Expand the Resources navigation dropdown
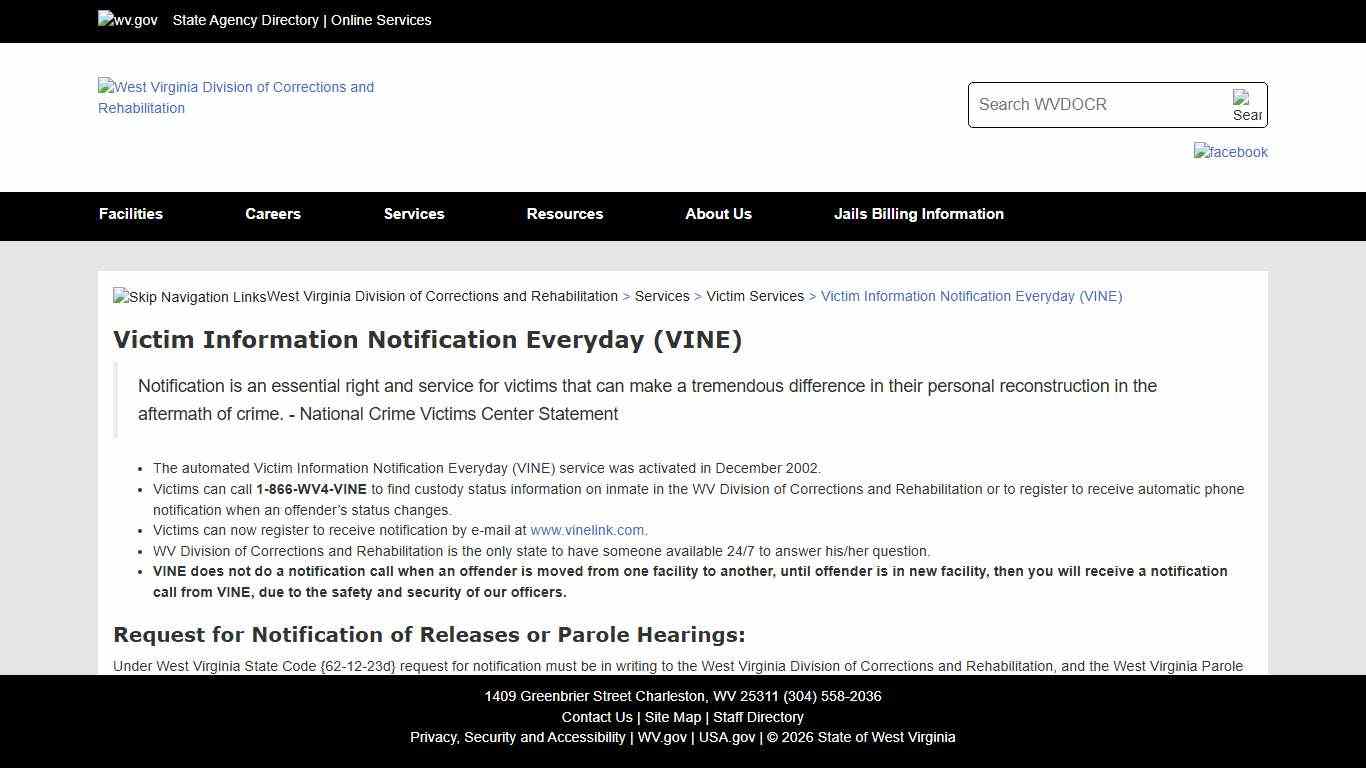 tap(564, 214)
